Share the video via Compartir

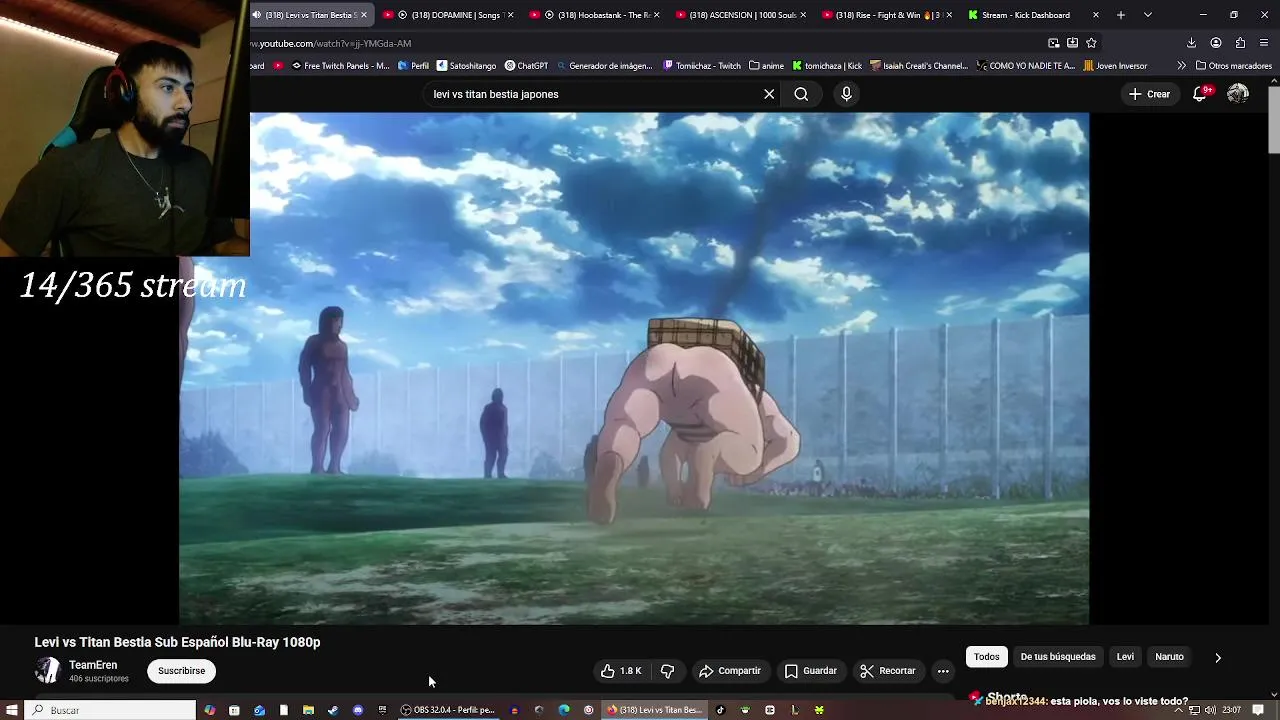(730, 671)
